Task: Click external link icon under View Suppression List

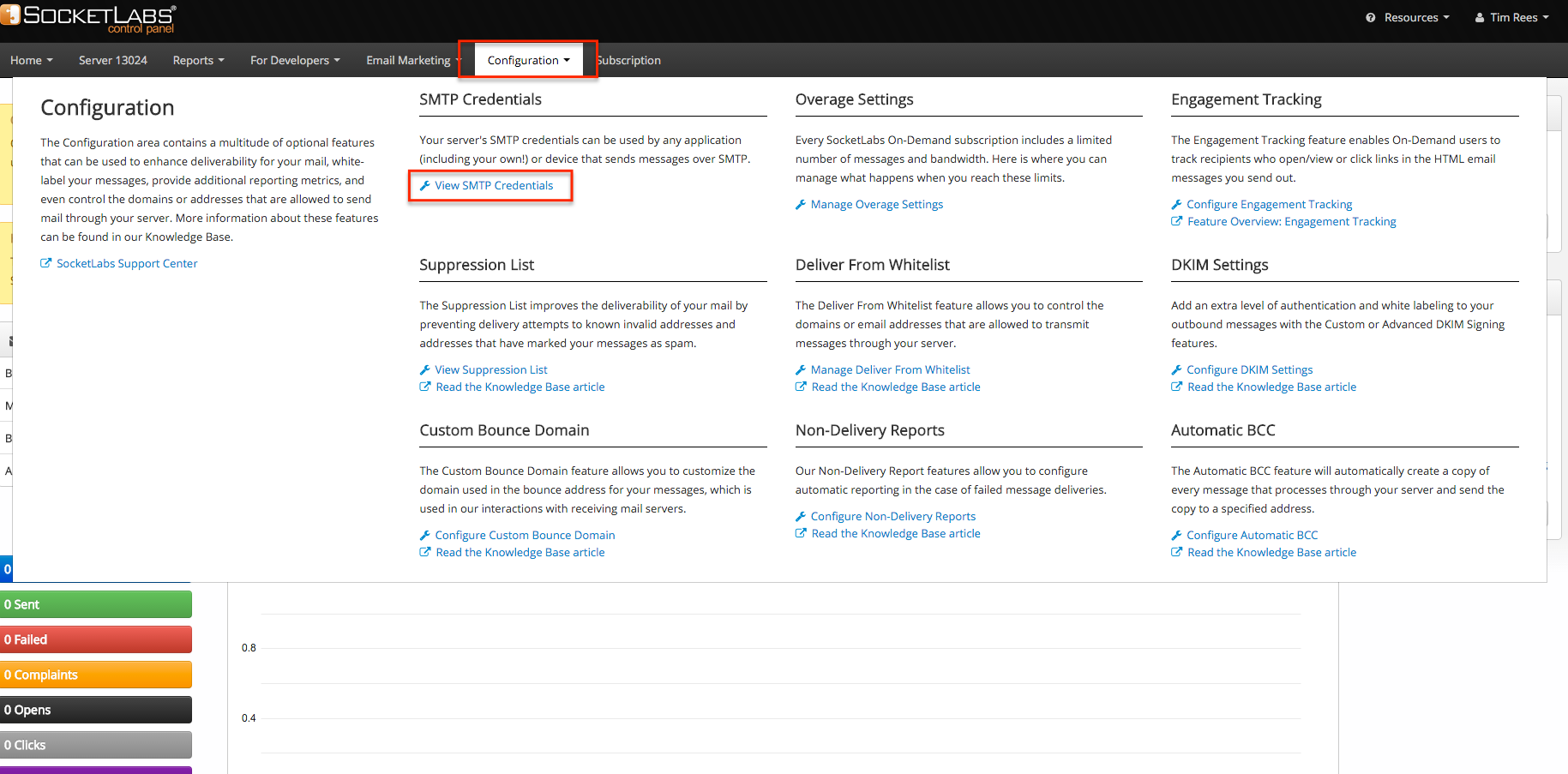Action: click(x=425, y=387)
